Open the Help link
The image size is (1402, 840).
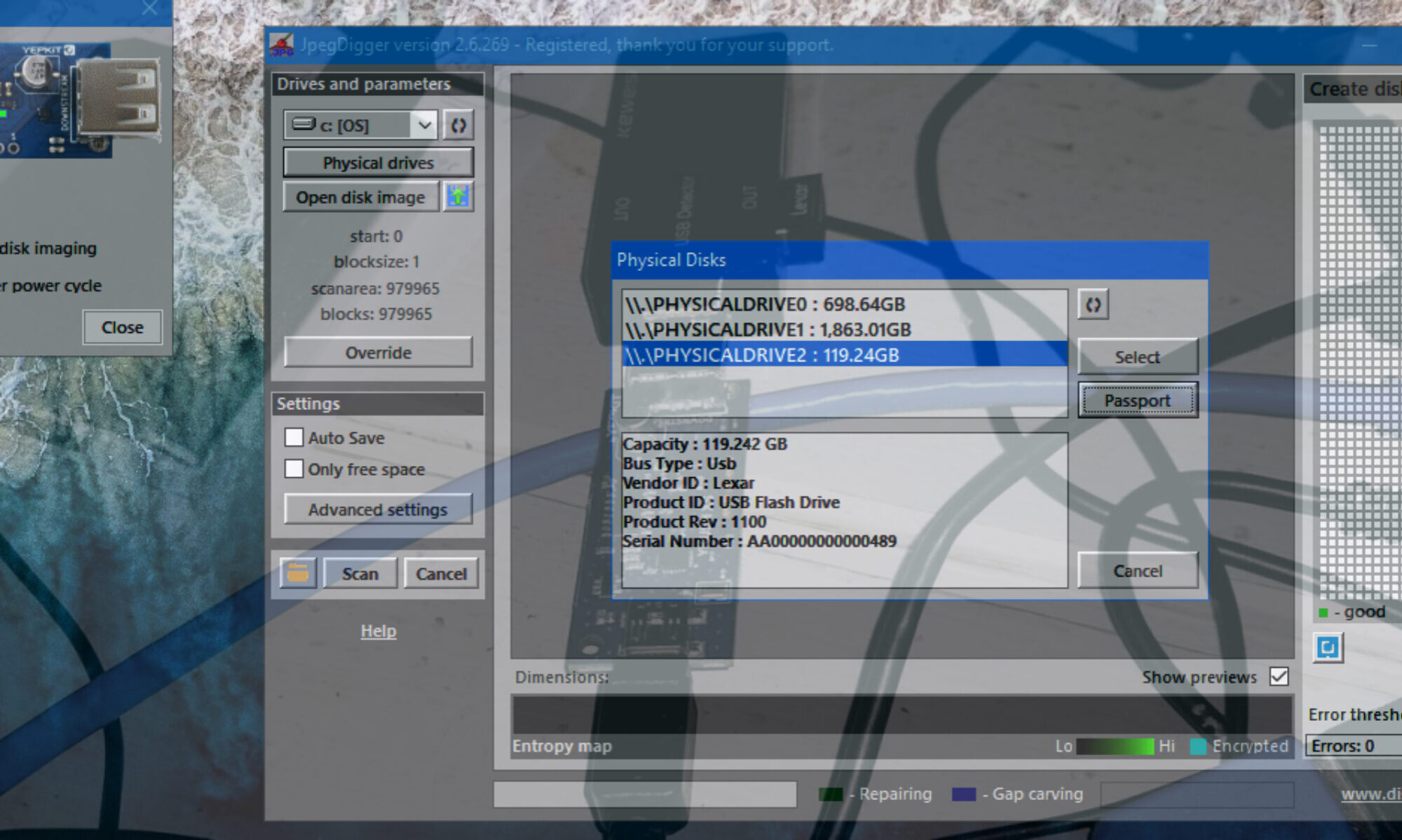(378, 631)
